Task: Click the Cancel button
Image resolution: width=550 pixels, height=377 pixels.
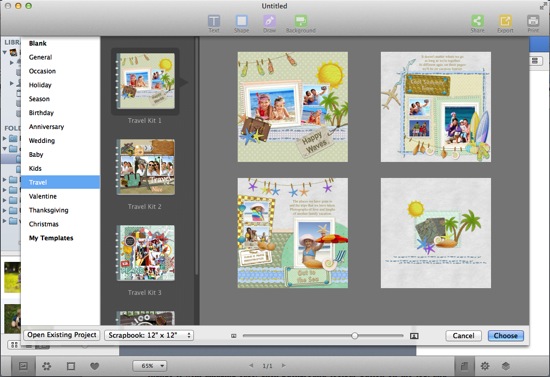Action: point(463,336)
